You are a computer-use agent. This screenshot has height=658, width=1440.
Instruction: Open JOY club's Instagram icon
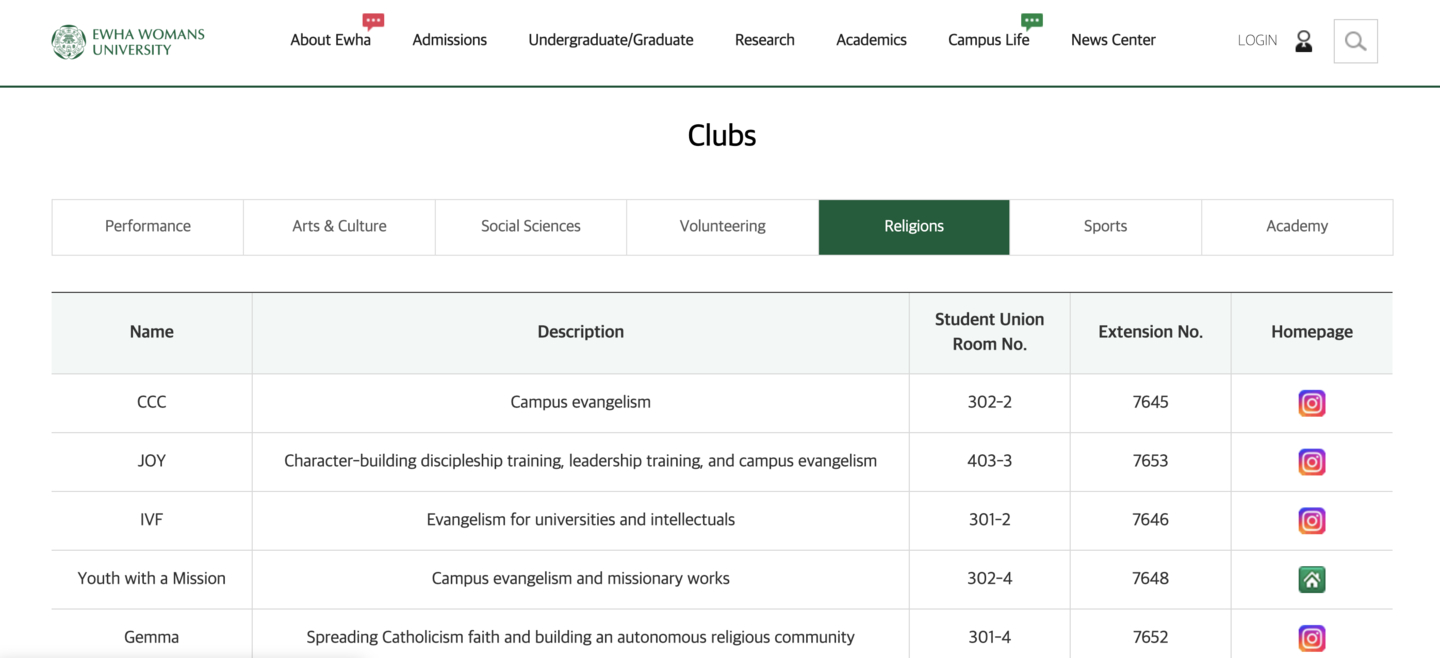(1311, 462)
